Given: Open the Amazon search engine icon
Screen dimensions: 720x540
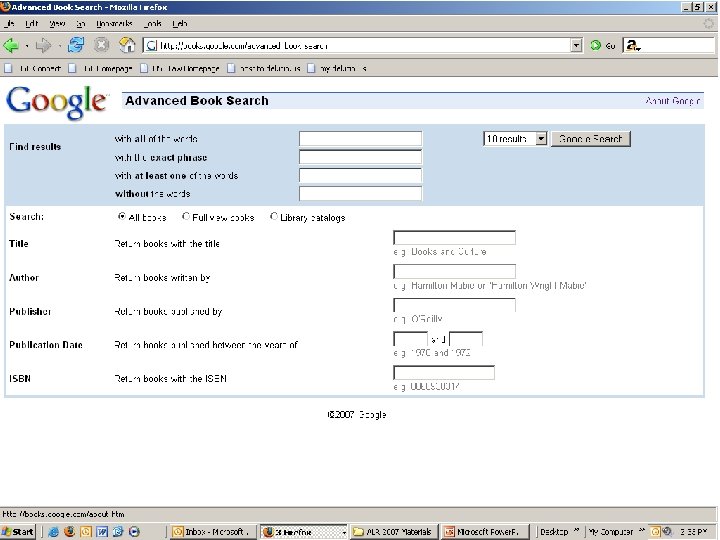Looking at the screenshot, I should (632, 45).
